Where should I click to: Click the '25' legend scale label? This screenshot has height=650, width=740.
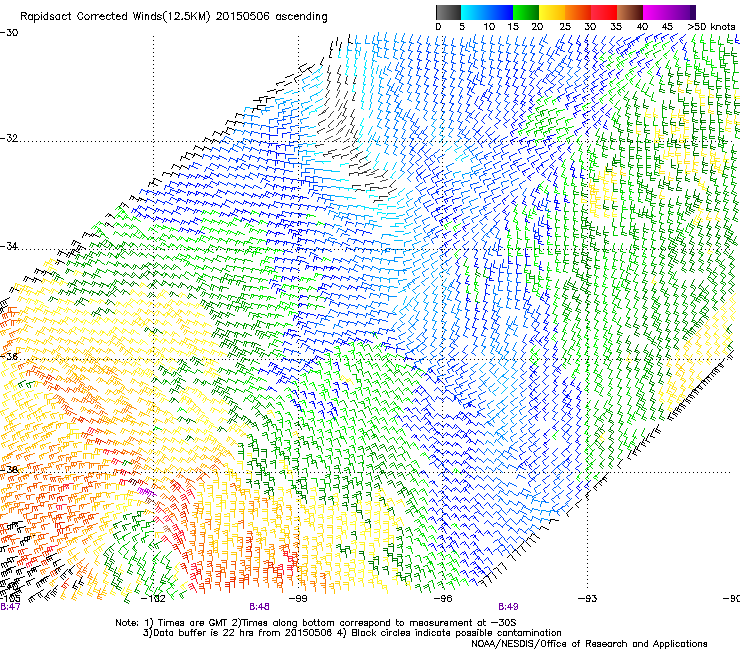click(x=565, y=27)
